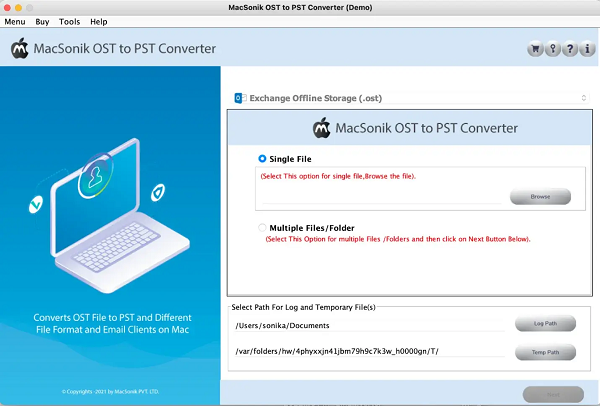Open the Tools menu
This screenshot has width=600, height=406.
tap(69, 22)
